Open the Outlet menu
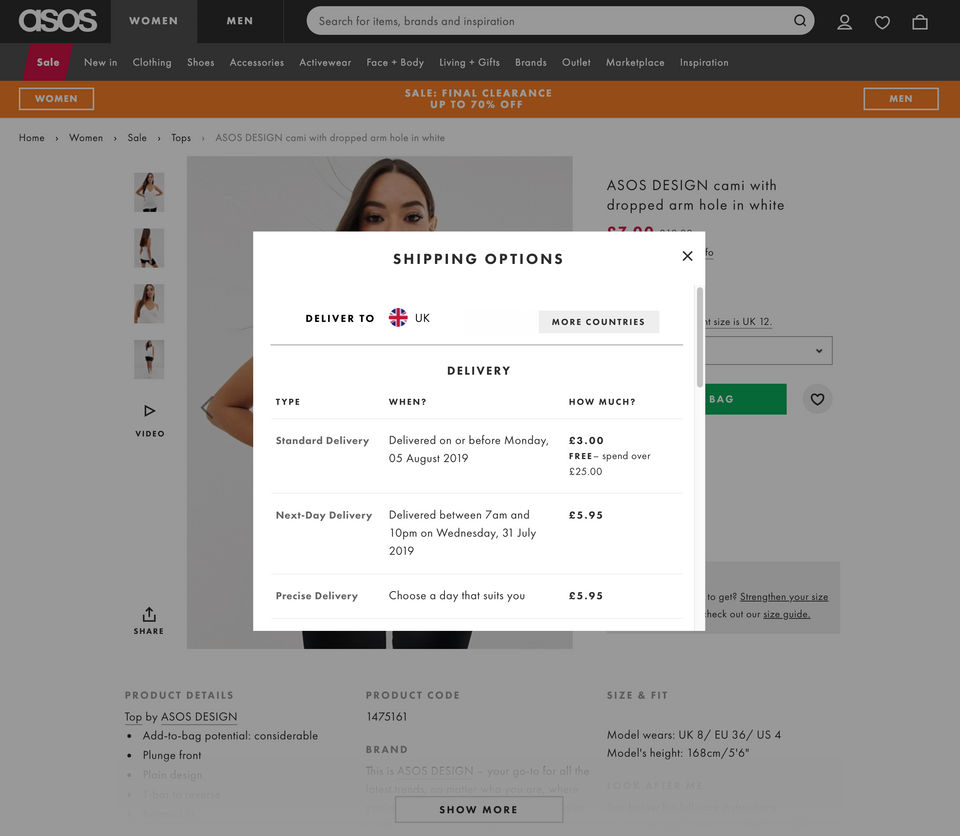 [576, 62]
